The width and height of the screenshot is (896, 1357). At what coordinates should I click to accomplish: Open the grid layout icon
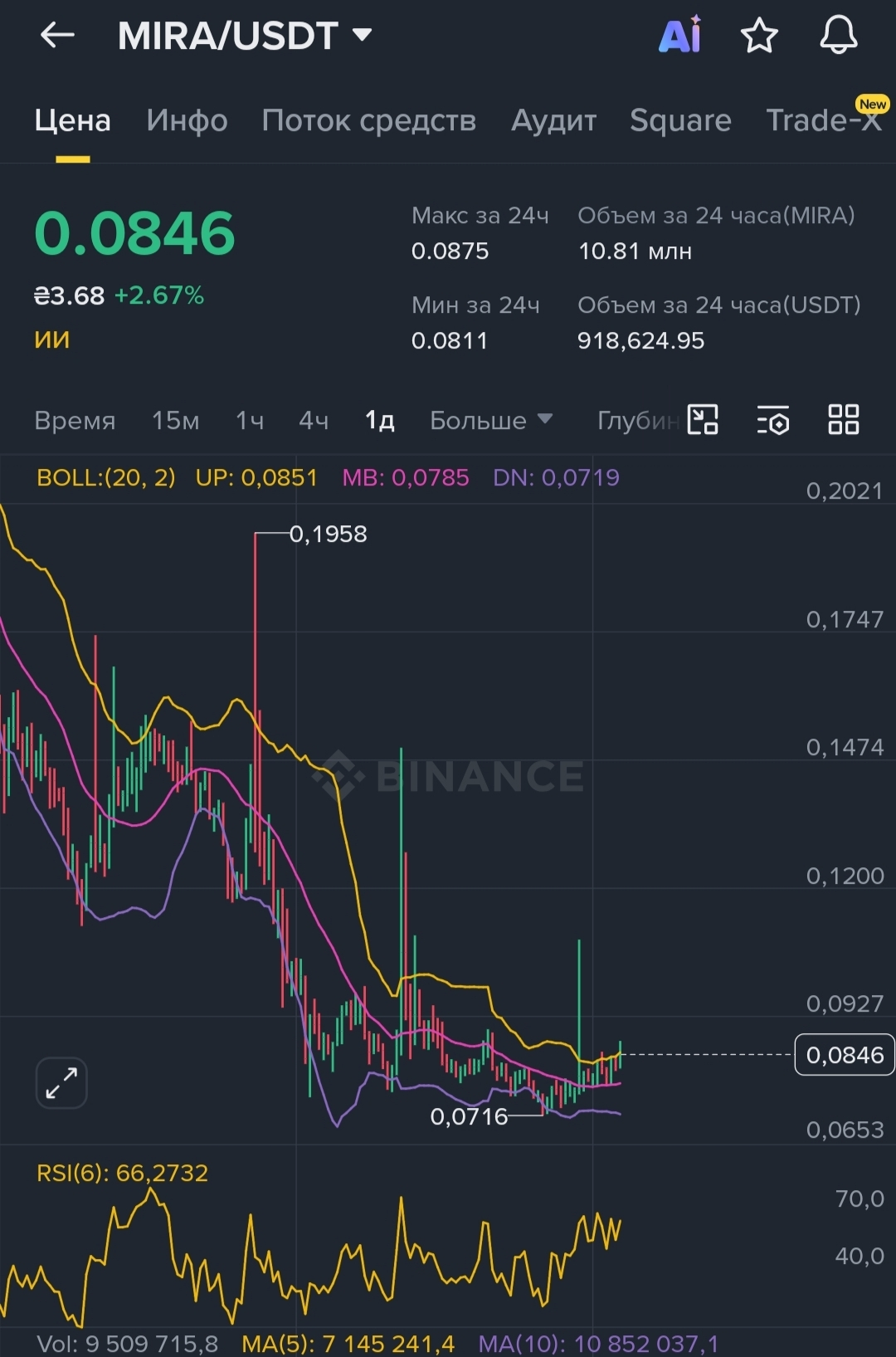point(844,420)
